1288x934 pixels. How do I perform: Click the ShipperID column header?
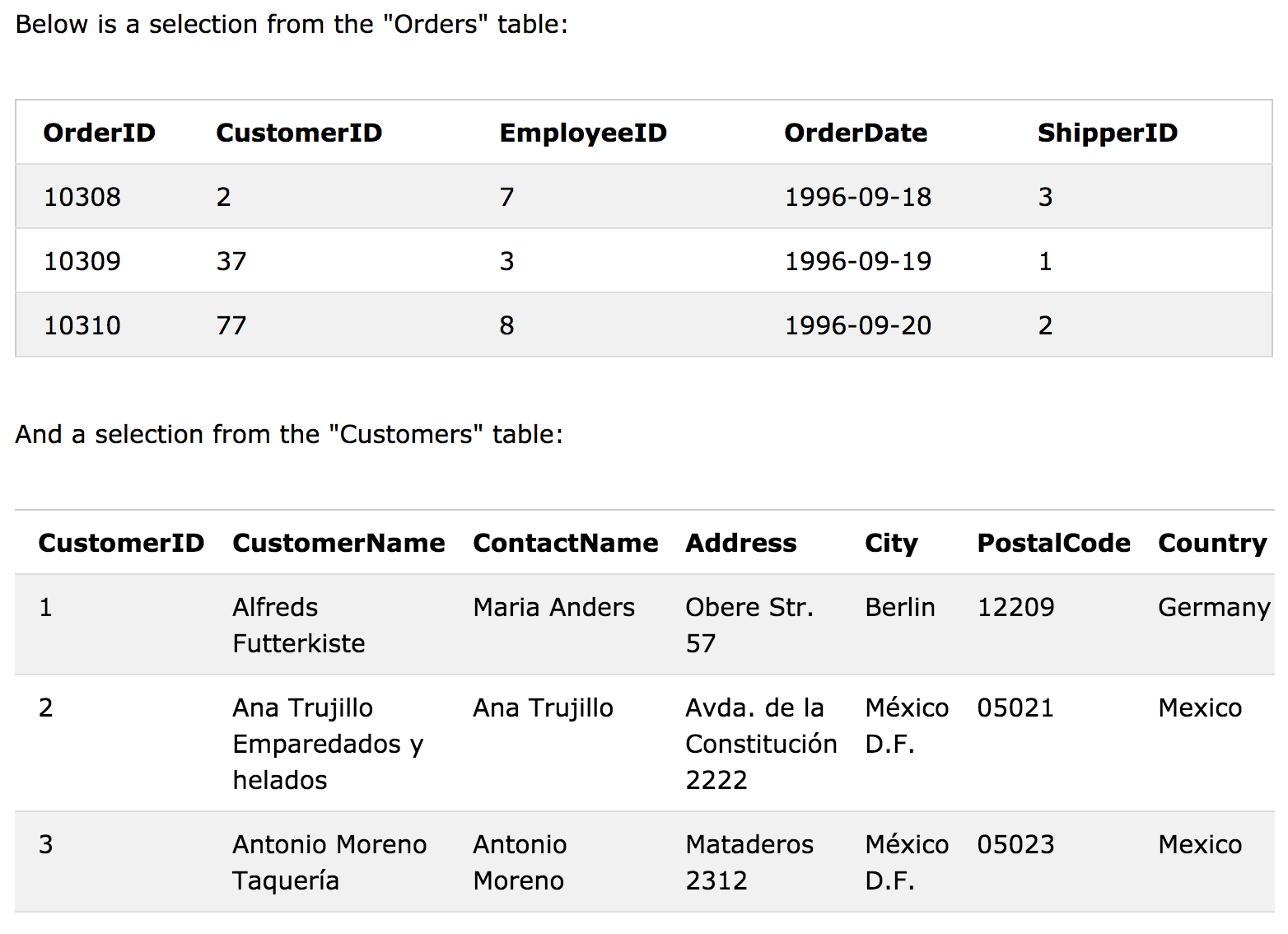pos(1107,133)
